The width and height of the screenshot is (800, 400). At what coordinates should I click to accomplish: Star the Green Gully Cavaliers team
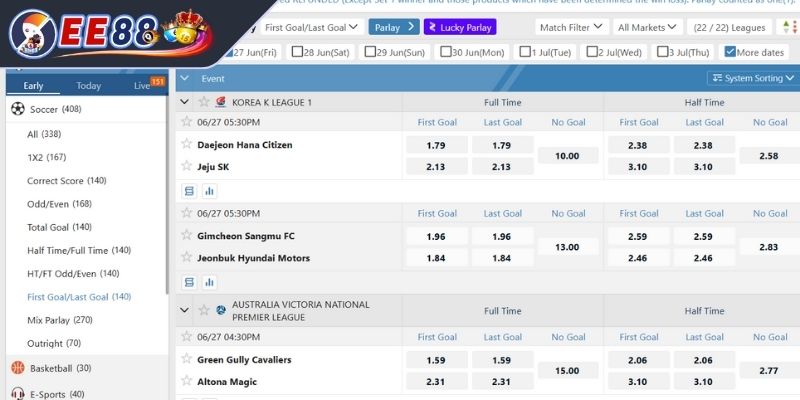pos(187,359)
